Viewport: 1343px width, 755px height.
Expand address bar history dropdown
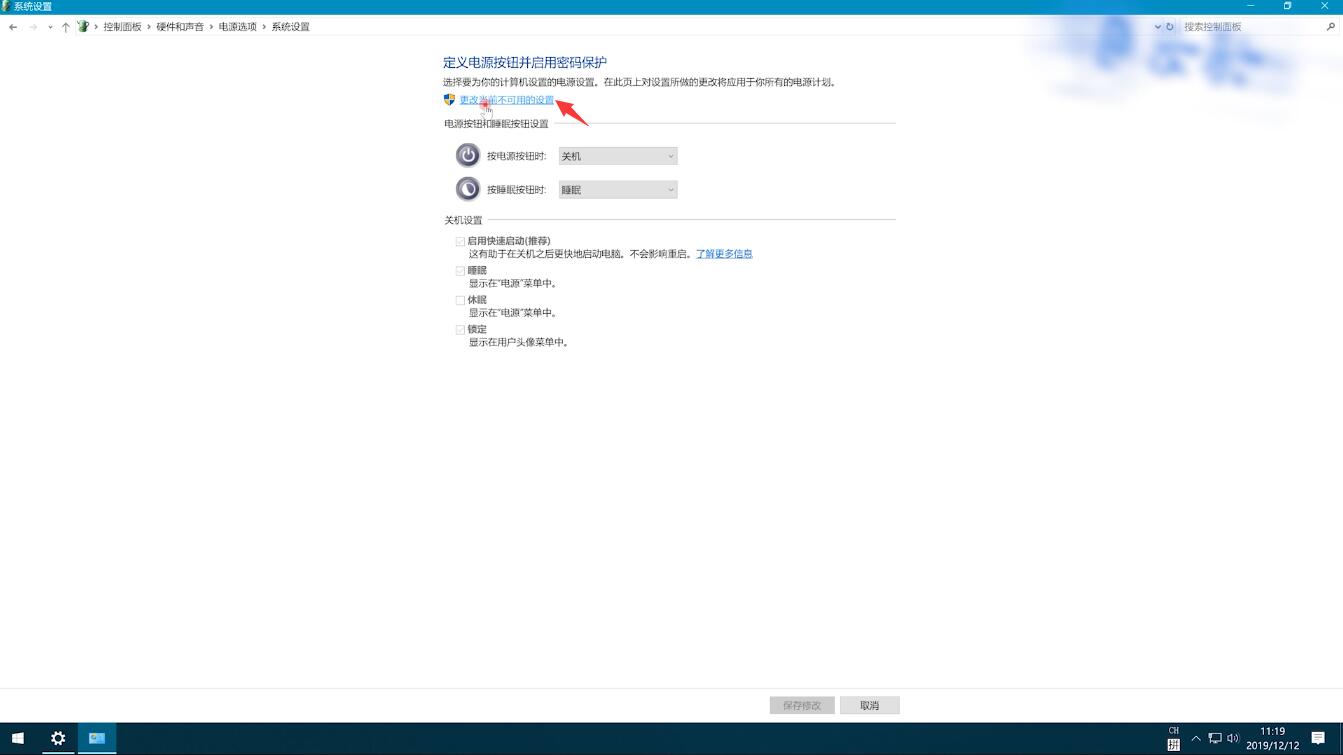point(1157,27)
